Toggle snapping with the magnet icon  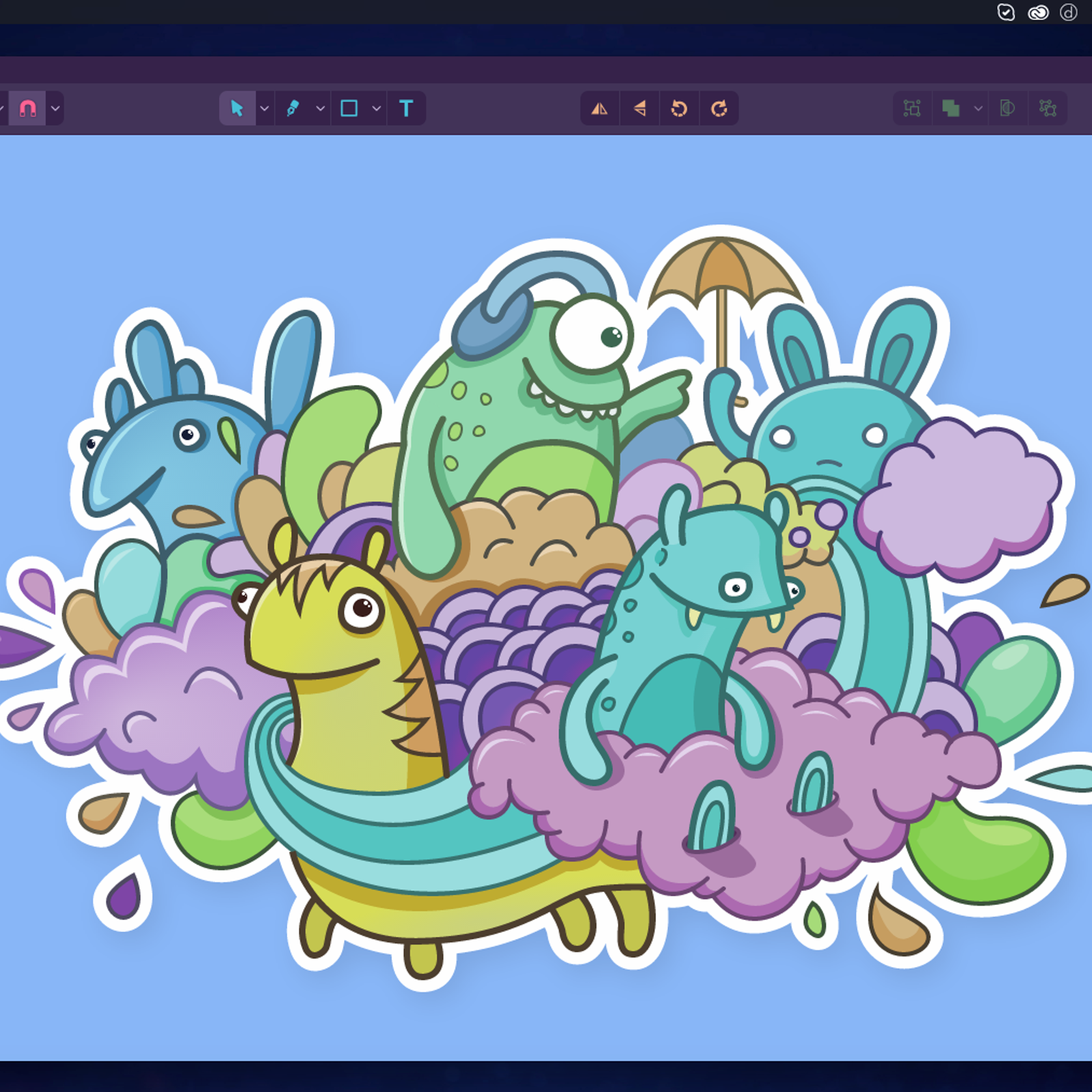coord(27,107)
